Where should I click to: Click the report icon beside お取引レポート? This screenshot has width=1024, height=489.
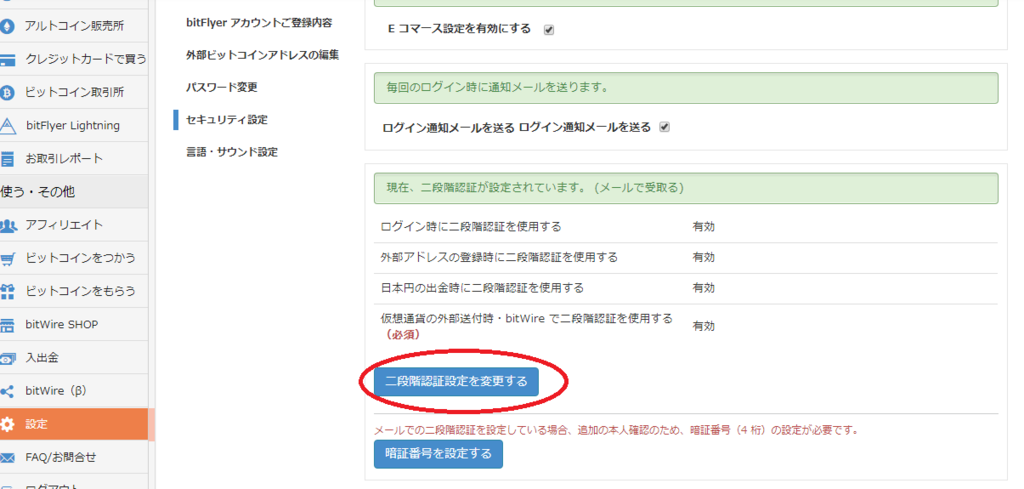coord(8,159)
